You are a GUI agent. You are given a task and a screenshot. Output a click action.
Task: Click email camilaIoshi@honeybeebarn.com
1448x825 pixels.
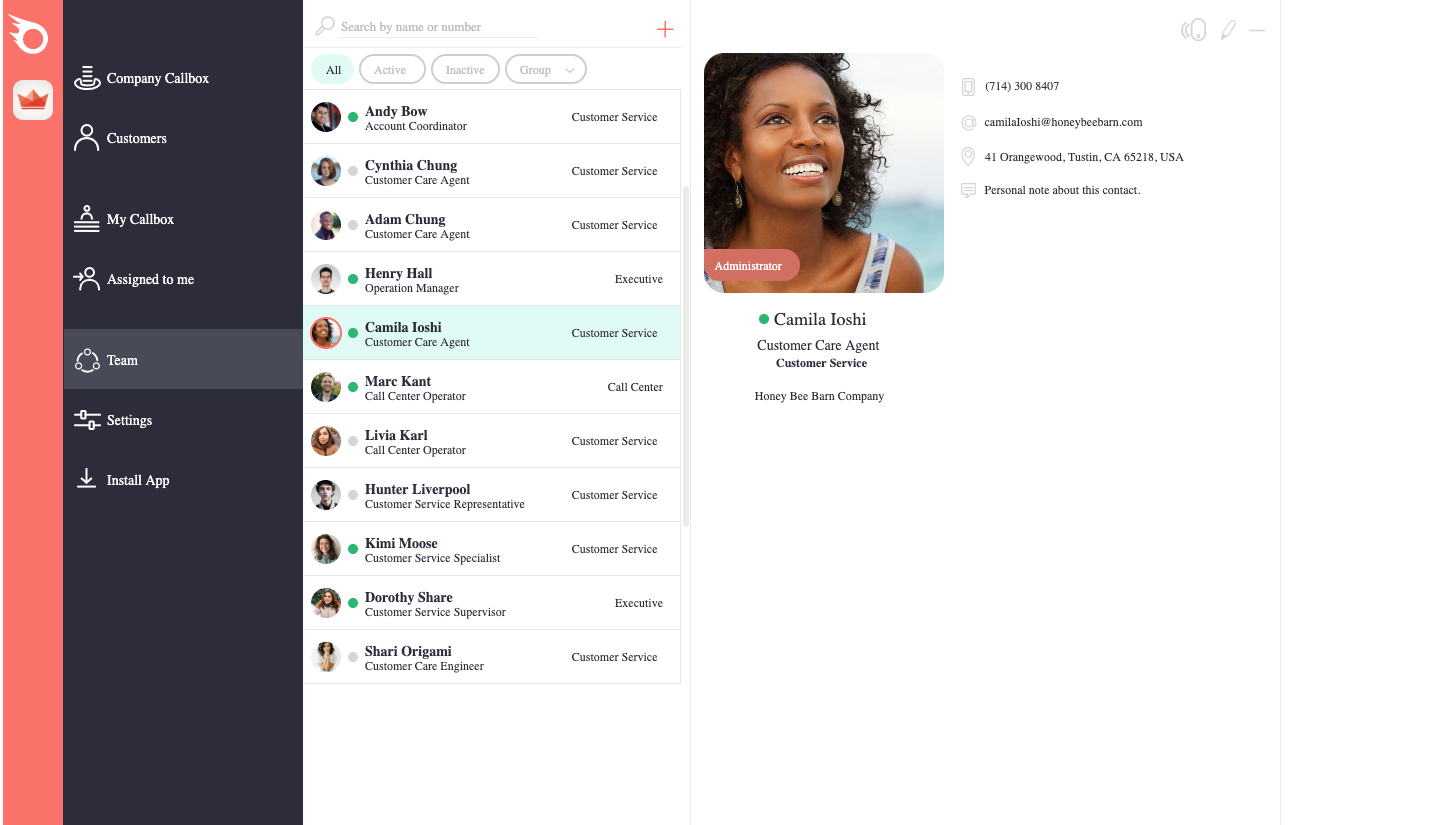(1063, 122)
